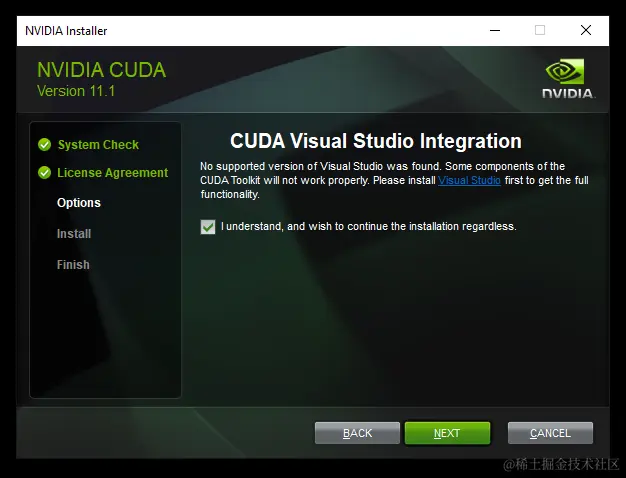Image resolution: width=626 pixels, height=478 pixels.
Task: Click "I understand, and wish to continue" label
Action: click(368, 226)
